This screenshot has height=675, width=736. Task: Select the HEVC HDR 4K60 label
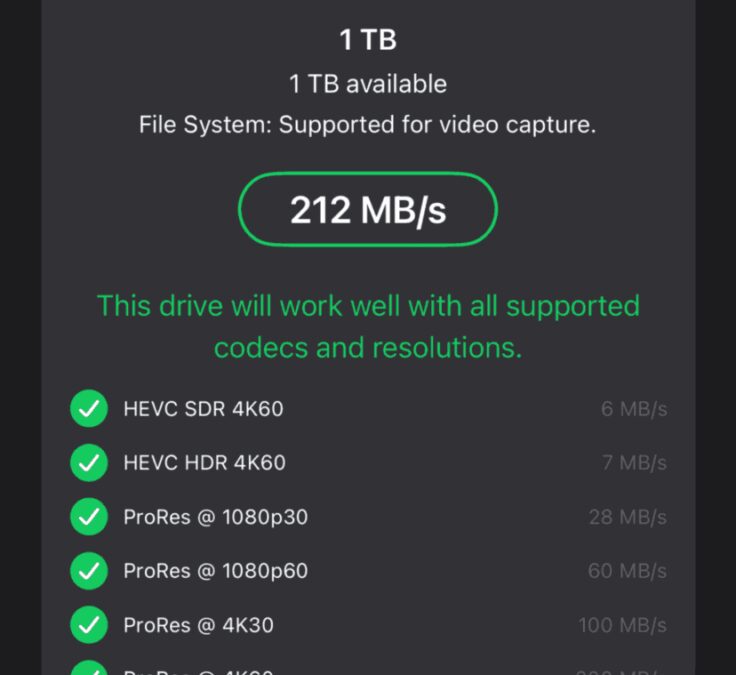click(x=204, y=463)
